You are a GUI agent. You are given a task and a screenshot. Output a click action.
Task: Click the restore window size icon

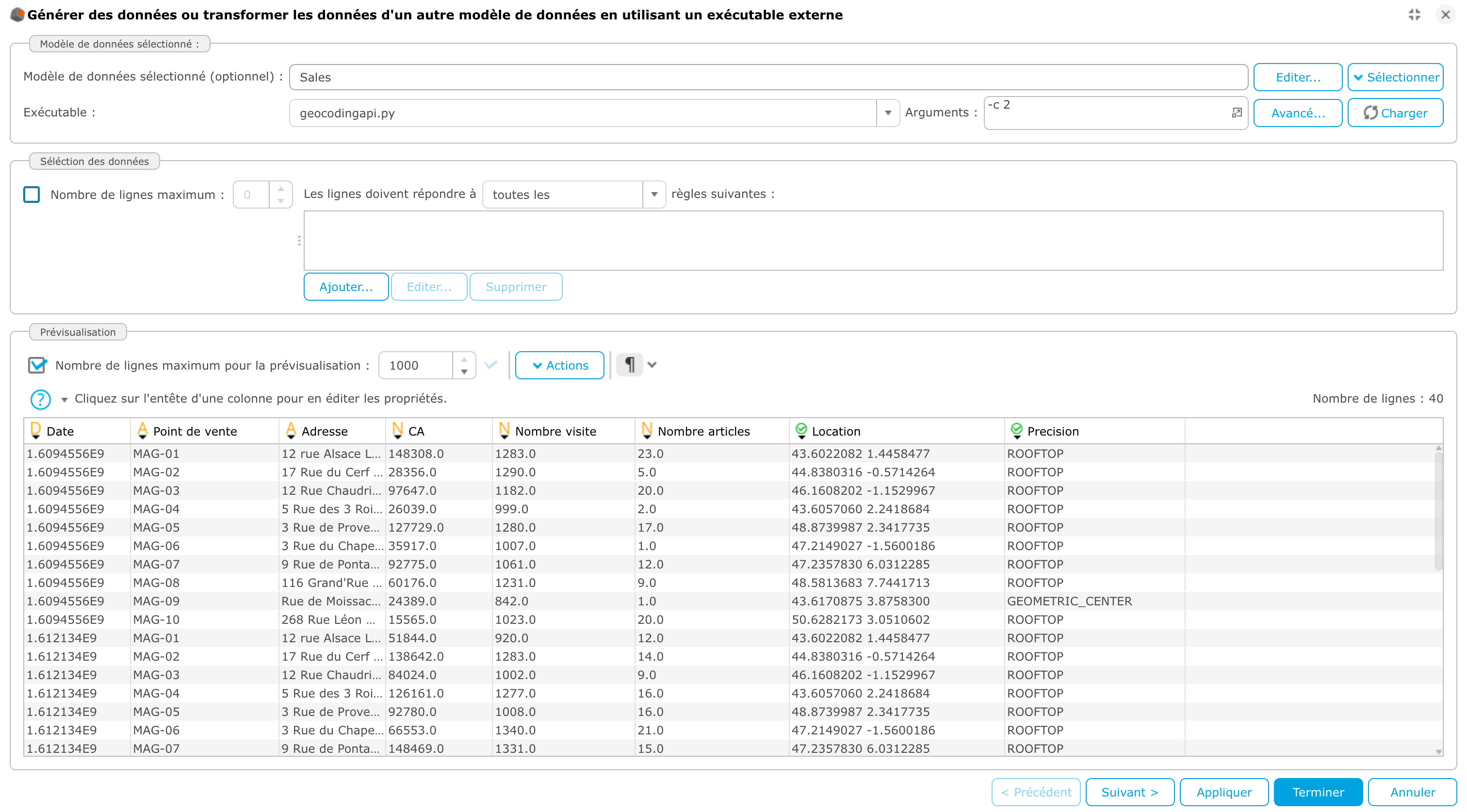tap(1415, 15)
